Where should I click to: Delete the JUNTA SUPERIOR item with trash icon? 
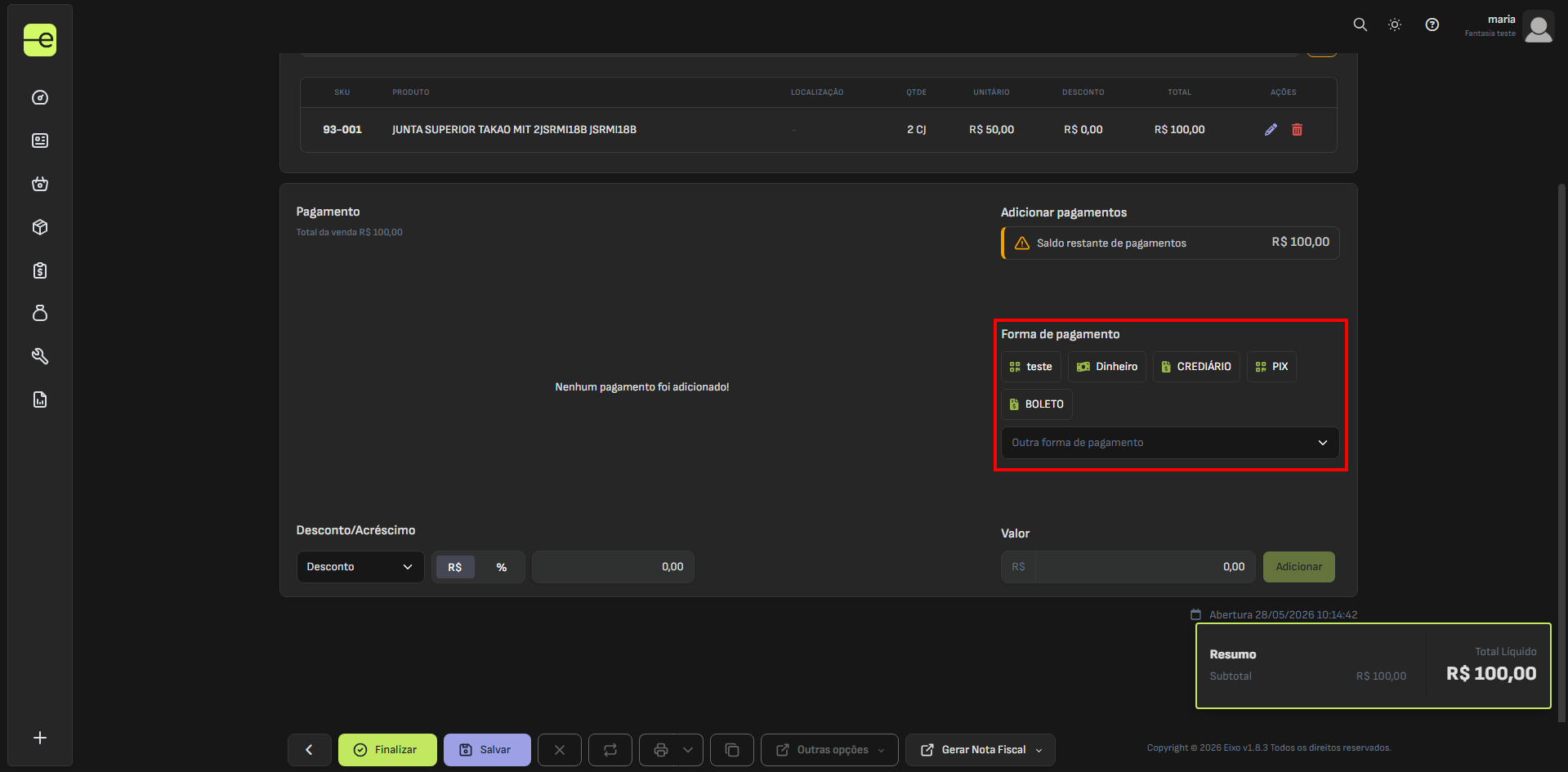point(1297,130)
